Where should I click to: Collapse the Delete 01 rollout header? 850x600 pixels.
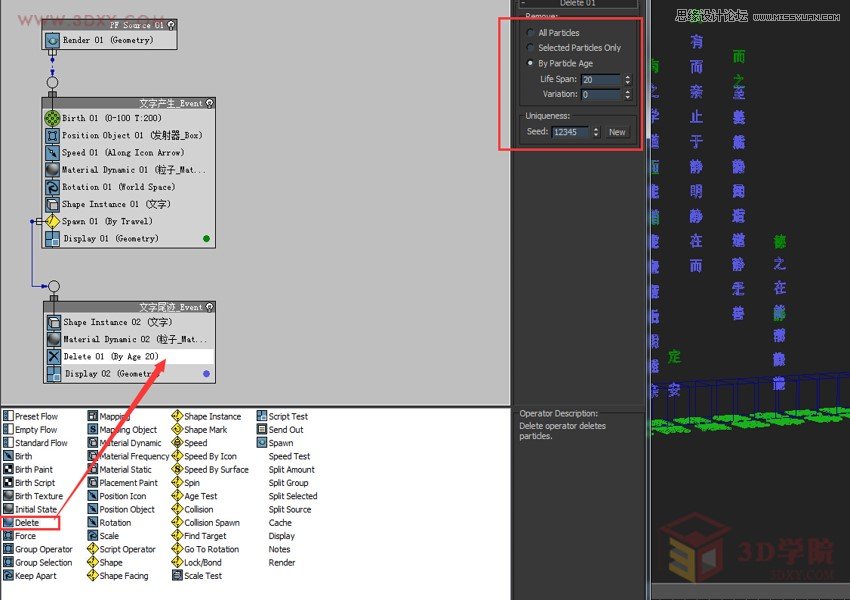pos(578,3)
